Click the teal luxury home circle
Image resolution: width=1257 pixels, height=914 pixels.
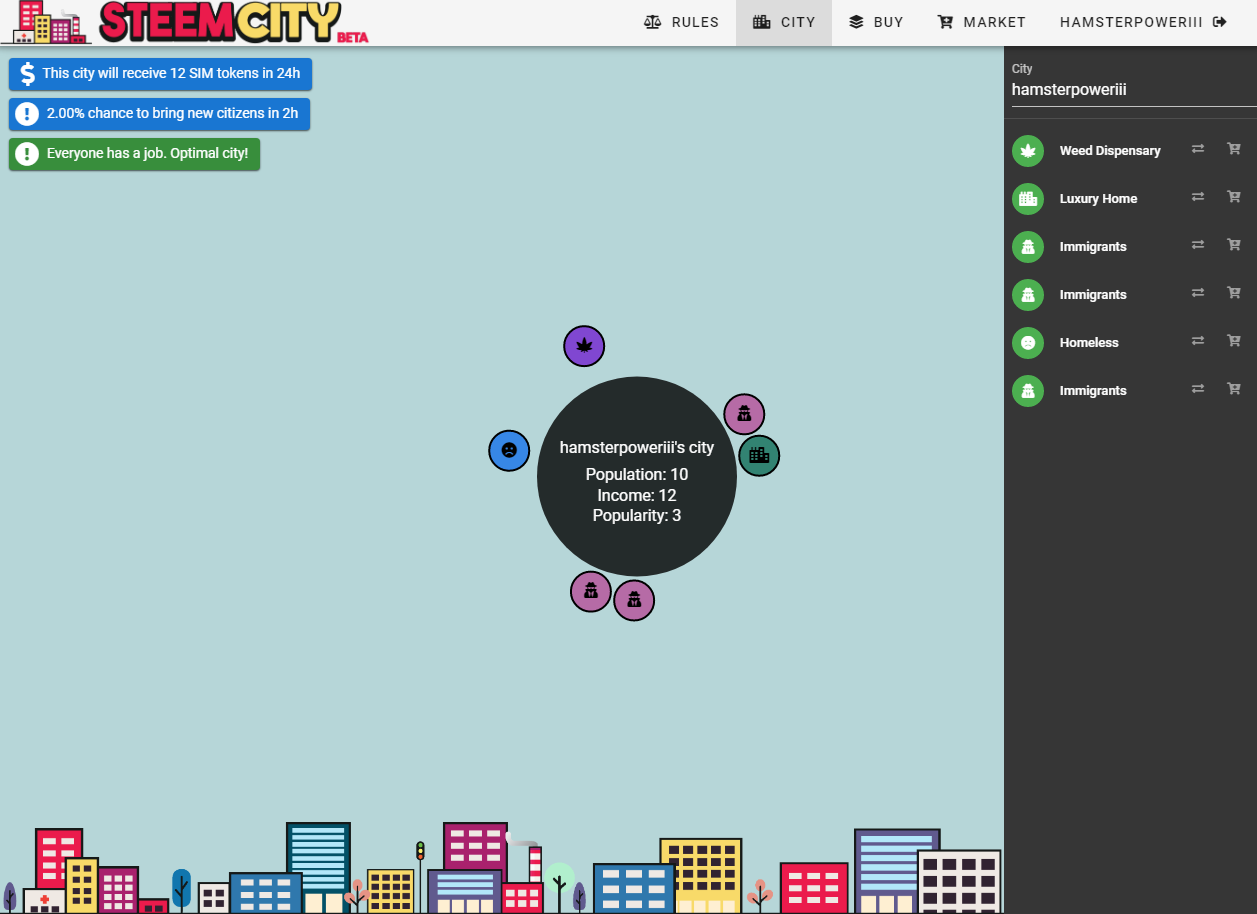click(759, 456)
